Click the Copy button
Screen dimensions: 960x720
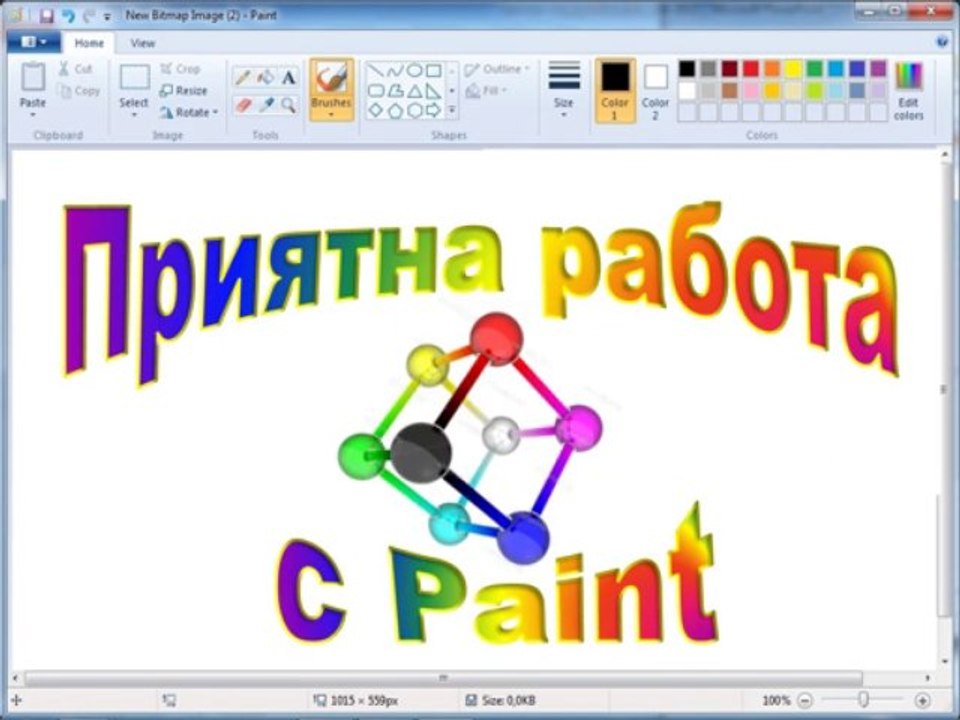point(78,91)
